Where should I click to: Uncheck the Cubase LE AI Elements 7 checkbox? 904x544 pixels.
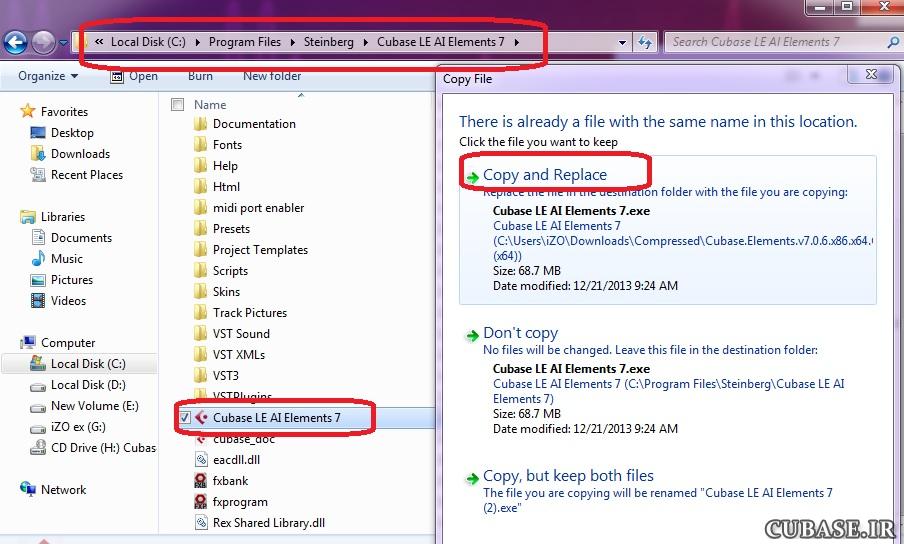(184, 417)
